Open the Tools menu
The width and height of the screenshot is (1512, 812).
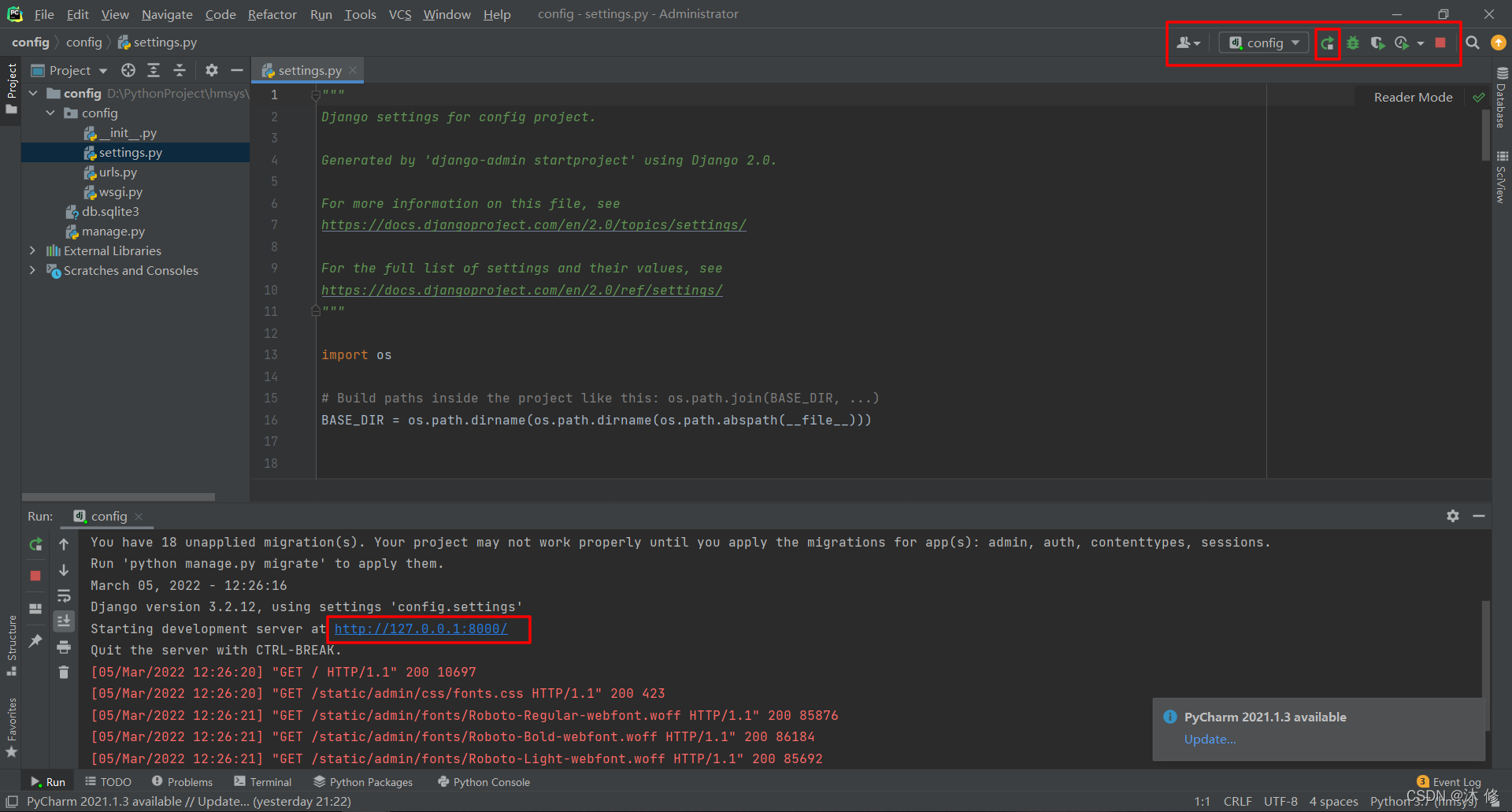(x=360, y=14)
